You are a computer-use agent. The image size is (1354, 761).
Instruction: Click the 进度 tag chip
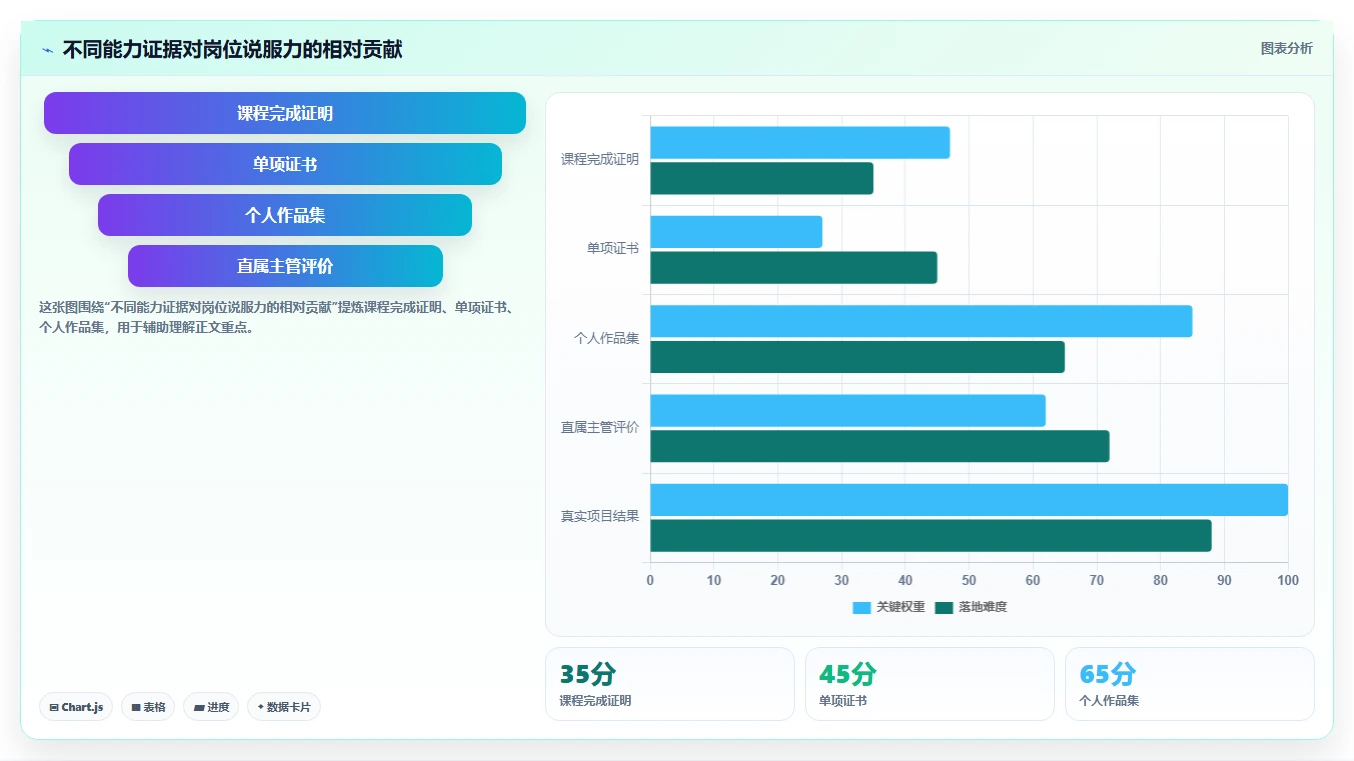pyautogui.click(x=211, y=707)
